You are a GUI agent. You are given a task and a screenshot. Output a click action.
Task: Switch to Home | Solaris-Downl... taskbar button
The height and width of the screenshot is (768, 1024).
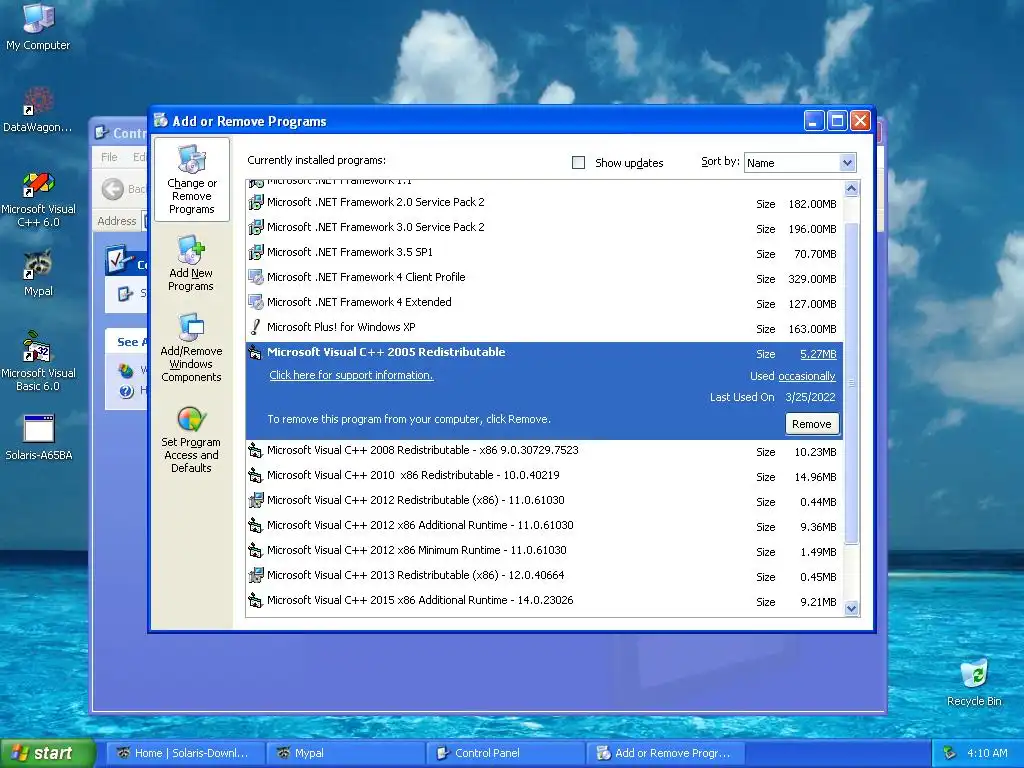pyautogui.click(x=185, y=753)
